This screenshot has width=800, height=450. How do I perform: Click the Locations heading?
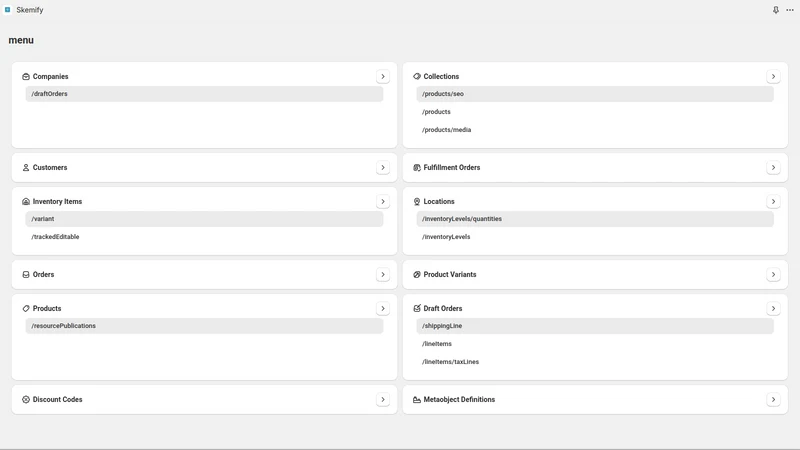tap(439, 202)
